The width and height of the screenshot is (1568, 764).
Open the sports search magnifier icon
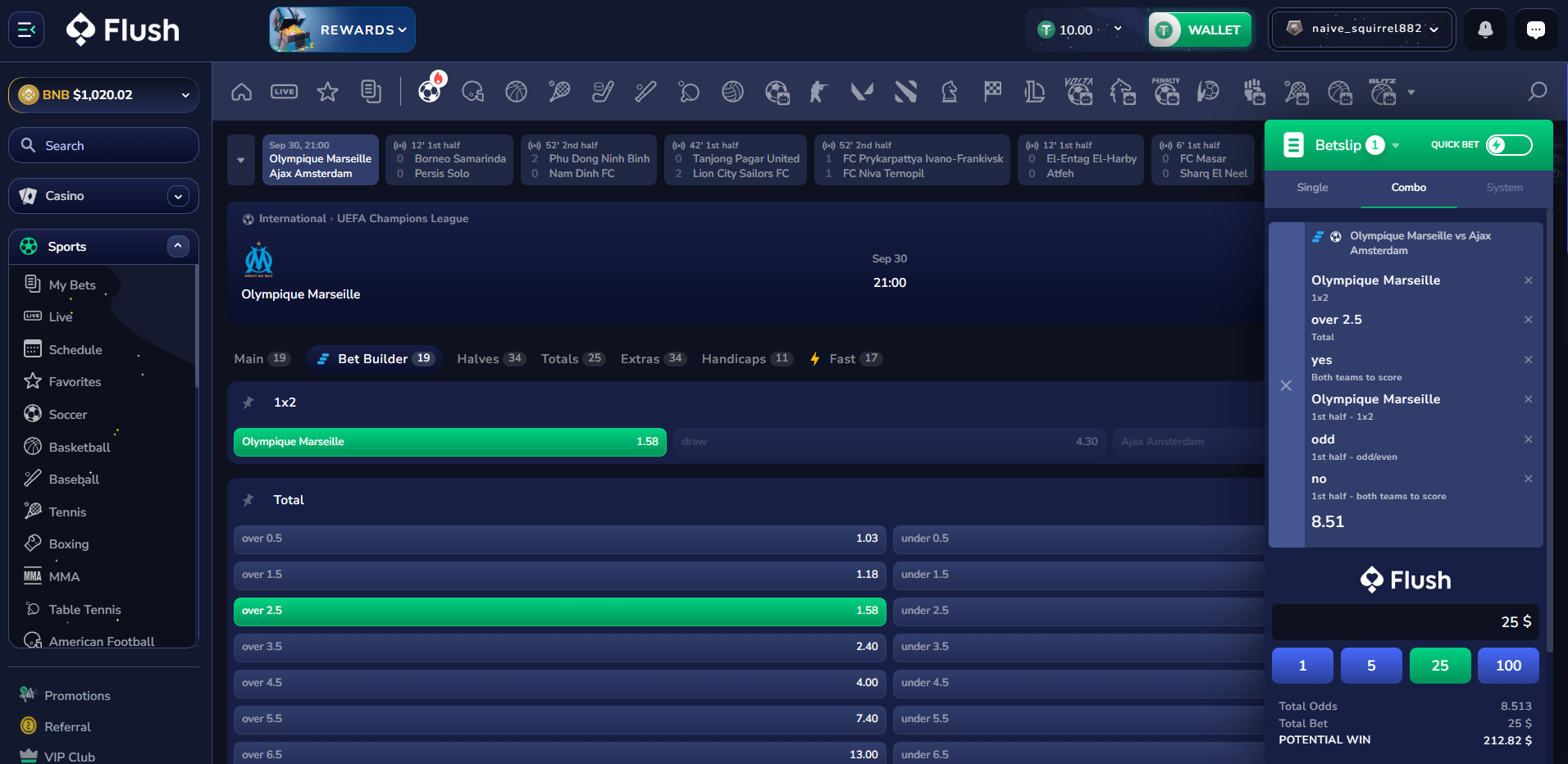pos(1538,92)
